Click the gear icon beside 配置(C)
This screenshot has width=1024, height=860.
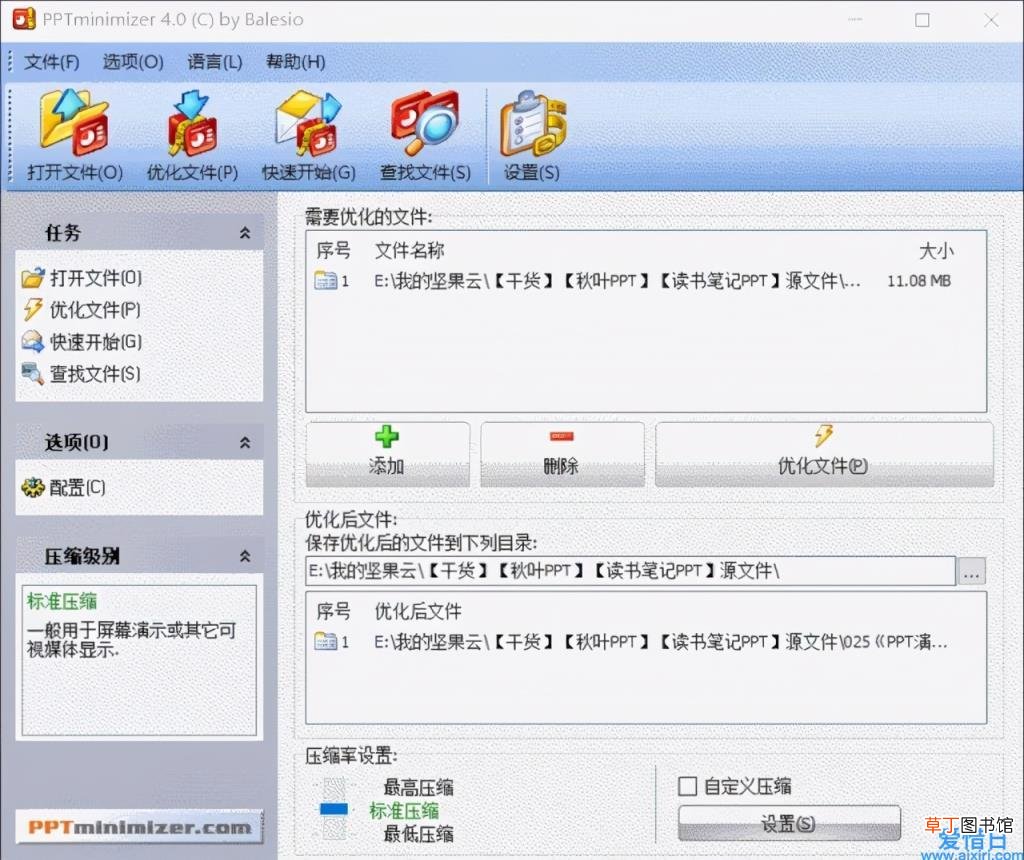click(33, 487)
